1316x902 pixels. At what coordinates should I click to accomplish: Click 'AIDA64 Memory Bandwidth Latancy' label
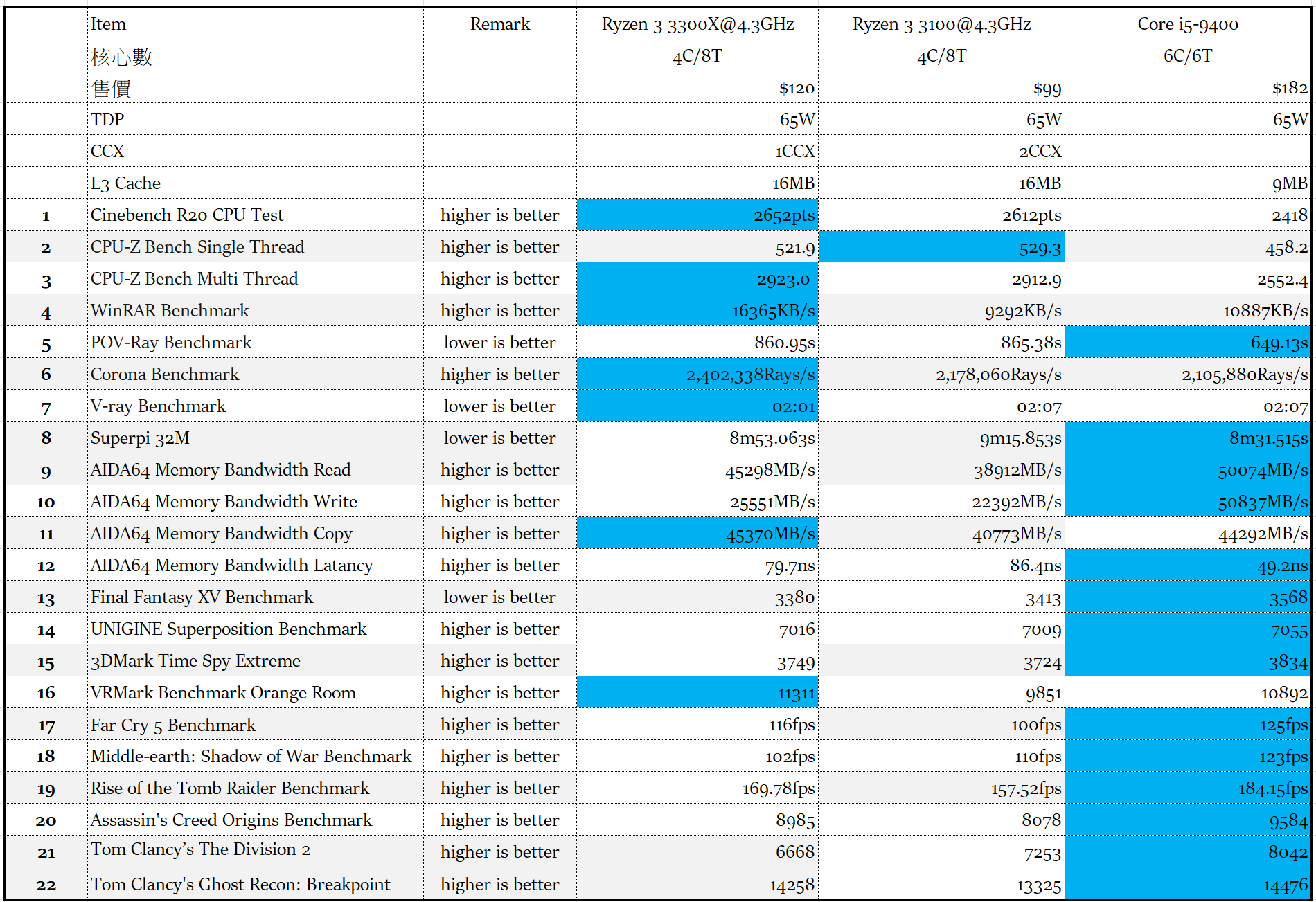[x=256, y=565]
